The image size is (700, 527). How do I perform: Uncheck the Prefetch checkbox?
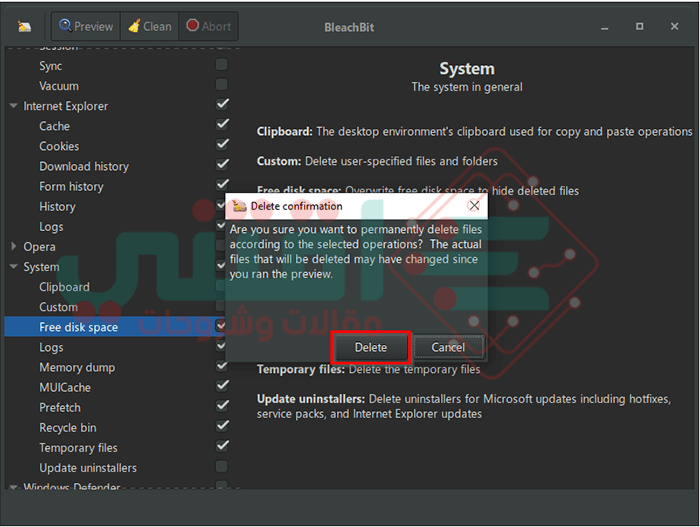222,406
